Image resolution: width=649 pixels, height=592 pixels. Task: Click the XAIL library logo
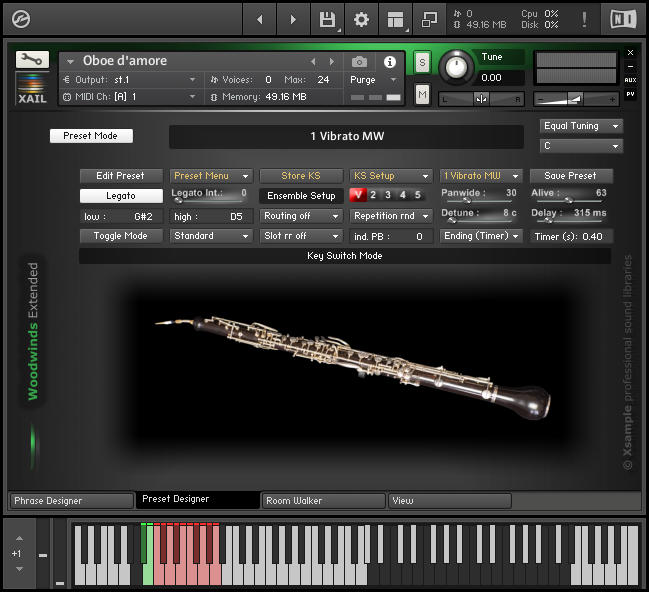pos(32,88)
